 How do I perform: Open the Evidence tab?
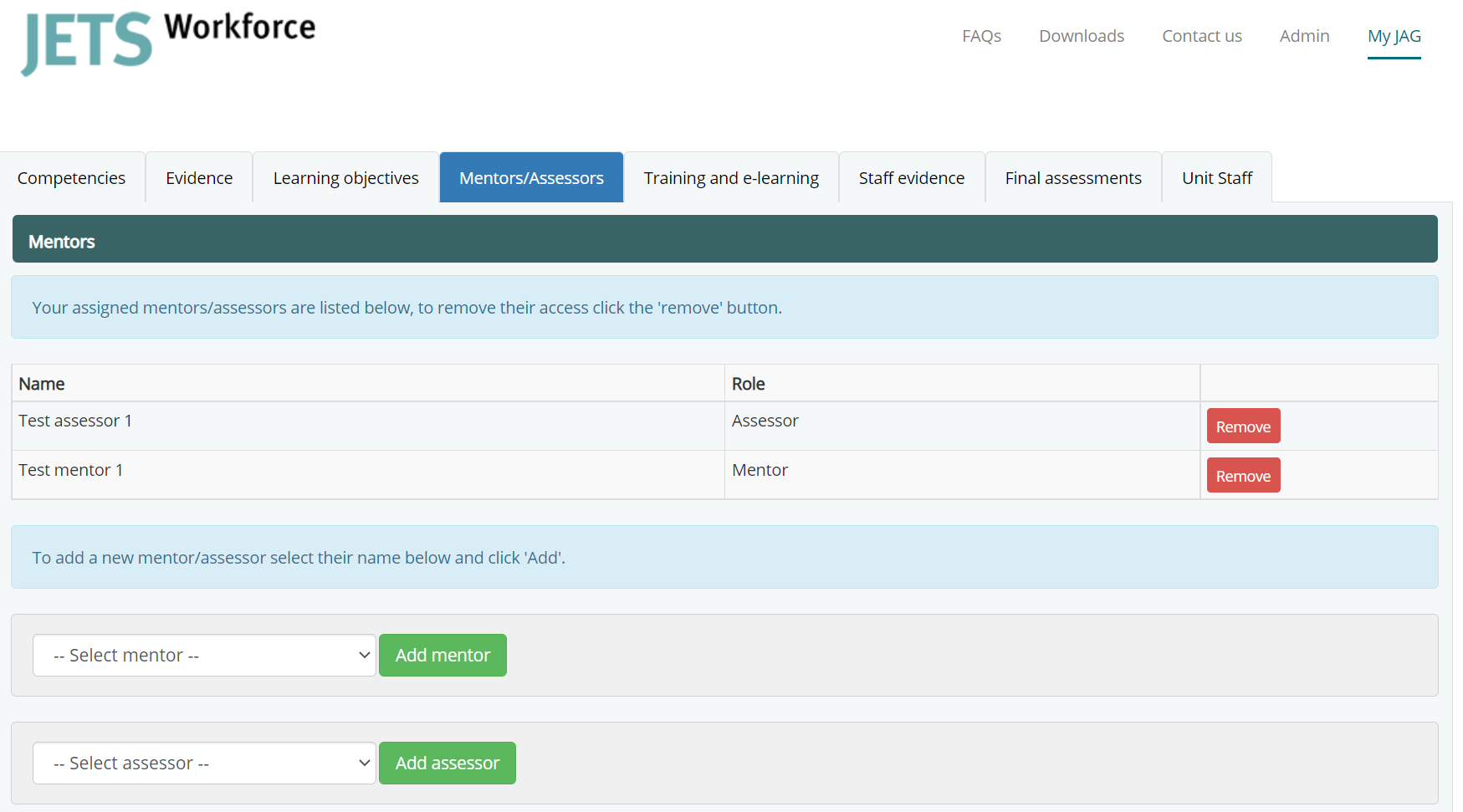(199, 178)
